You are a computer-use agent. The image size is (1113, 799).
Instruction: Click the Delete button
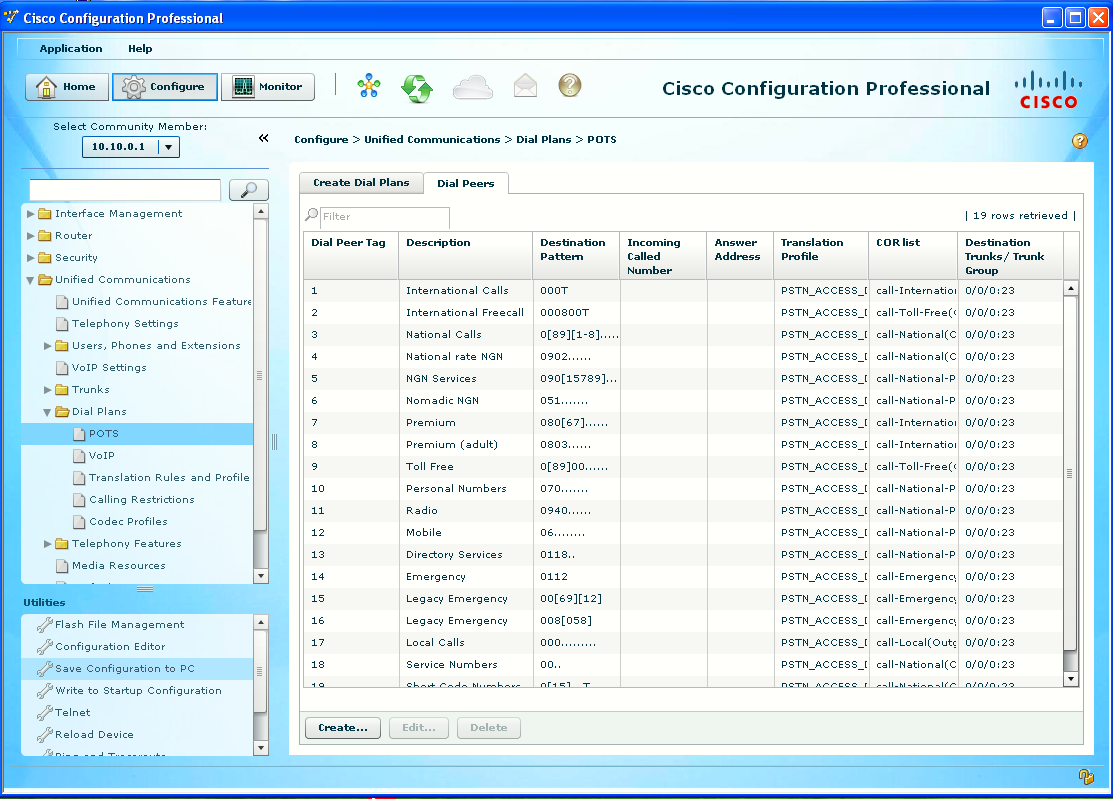point(488,727)
